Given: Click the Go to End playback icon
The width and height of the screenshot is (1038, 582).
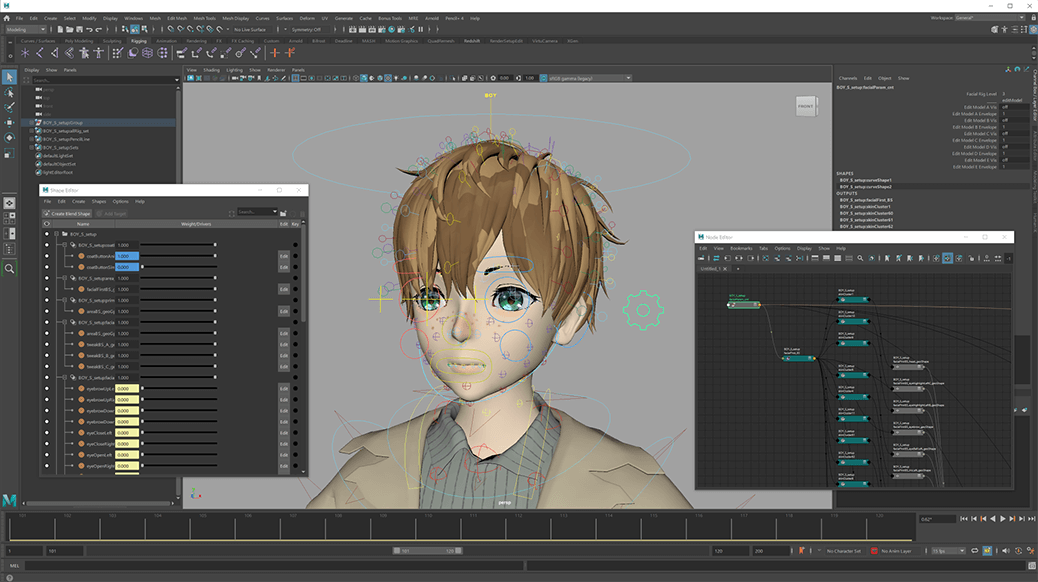Looking at the screenshot, I should click(x=1031, y=519).
